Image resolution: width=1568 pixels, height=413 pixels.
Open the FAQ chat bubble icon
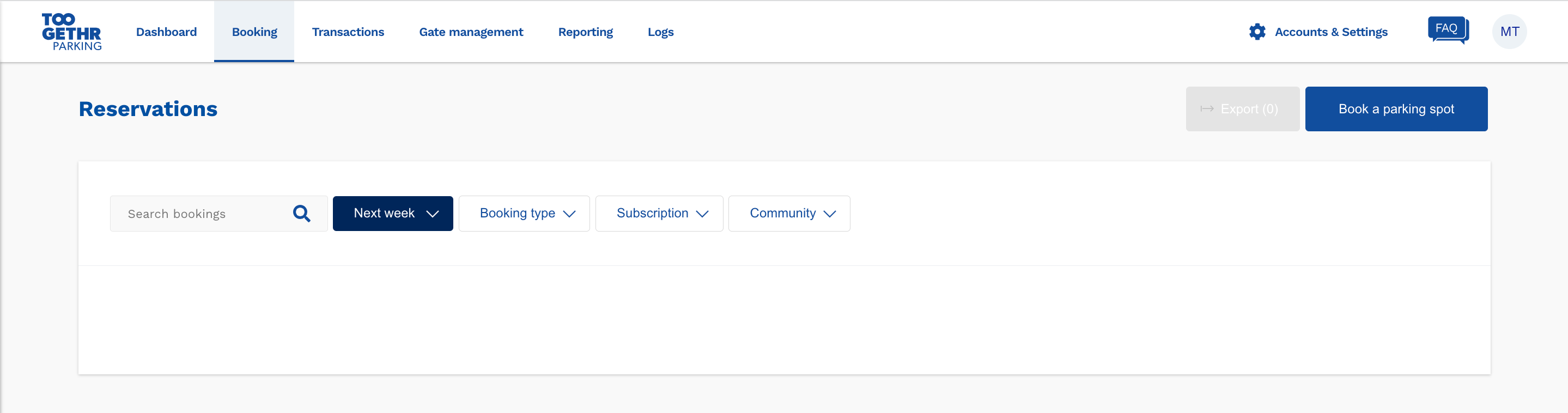[x=1448, y=30]
